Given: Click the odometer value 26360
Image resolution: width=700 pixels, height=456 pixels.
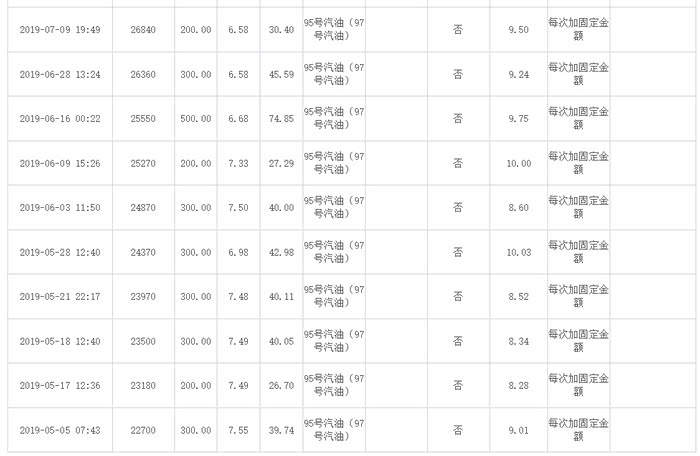Looking at the screenshot, I should (145, 74).
